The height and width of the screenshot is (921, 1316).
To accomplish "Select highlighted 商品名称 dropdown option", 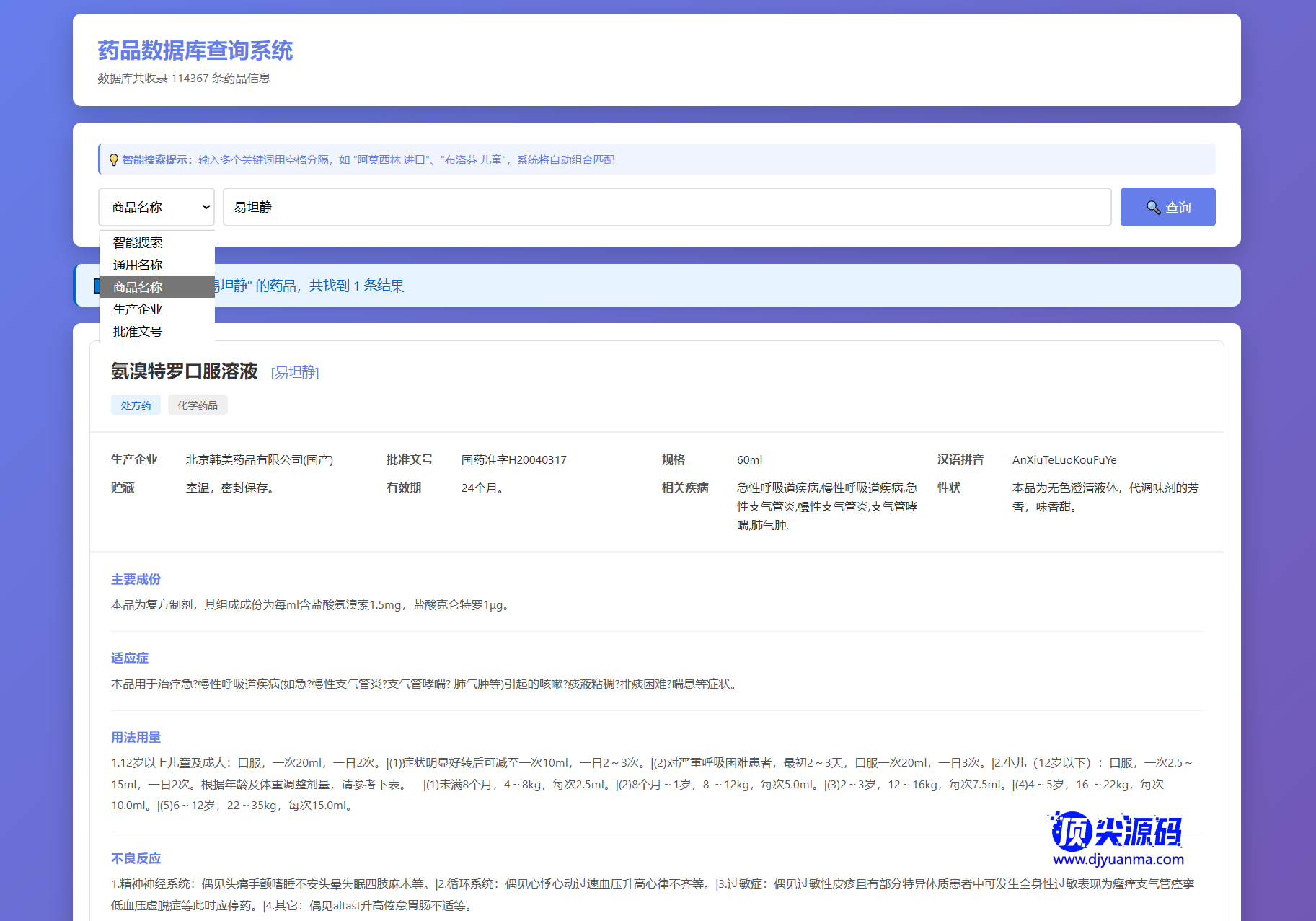I will 138,287.
